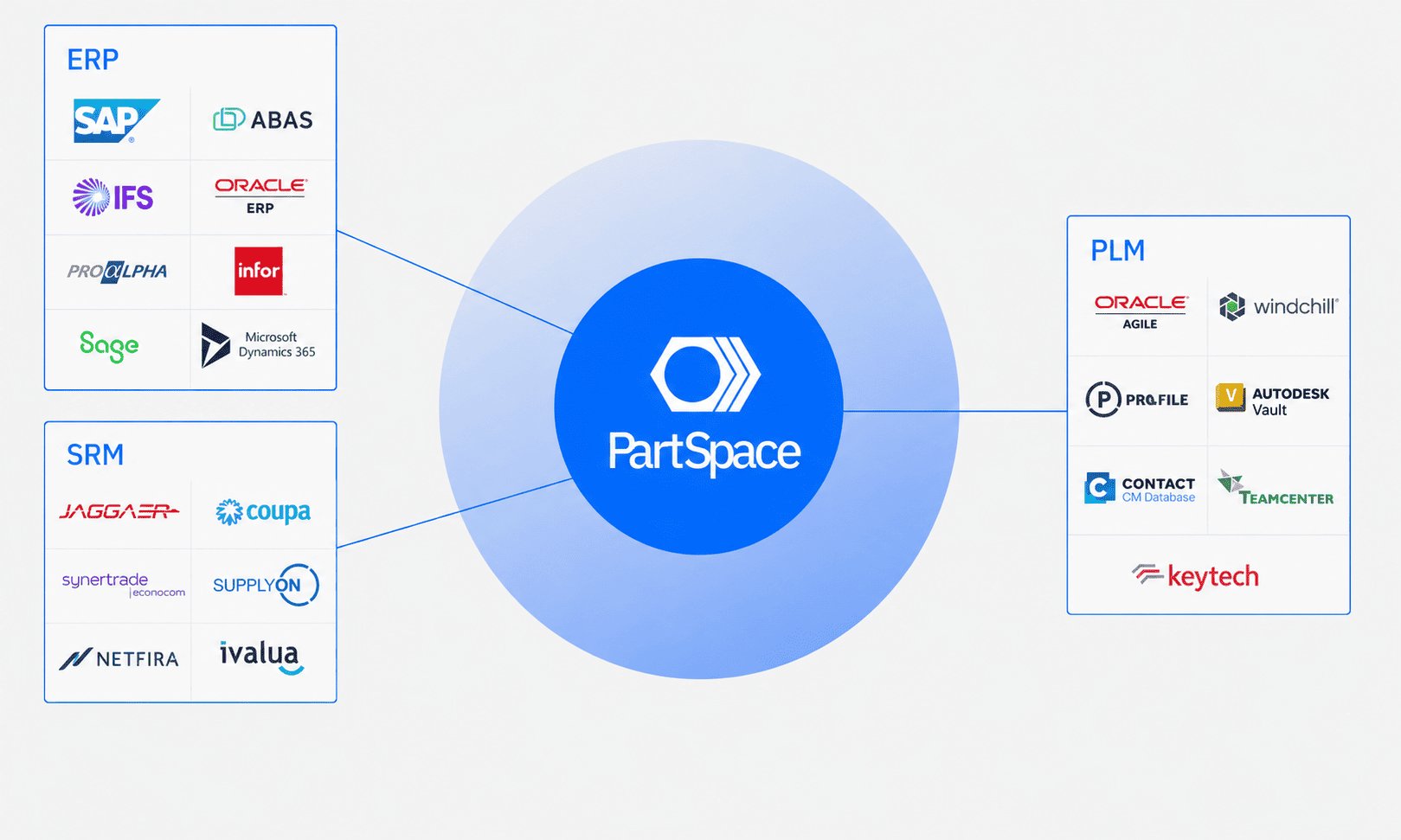The width and height of the screenshot is (1401, 840).
Task: Select the Coupa logo
Action: pos(263,512)
